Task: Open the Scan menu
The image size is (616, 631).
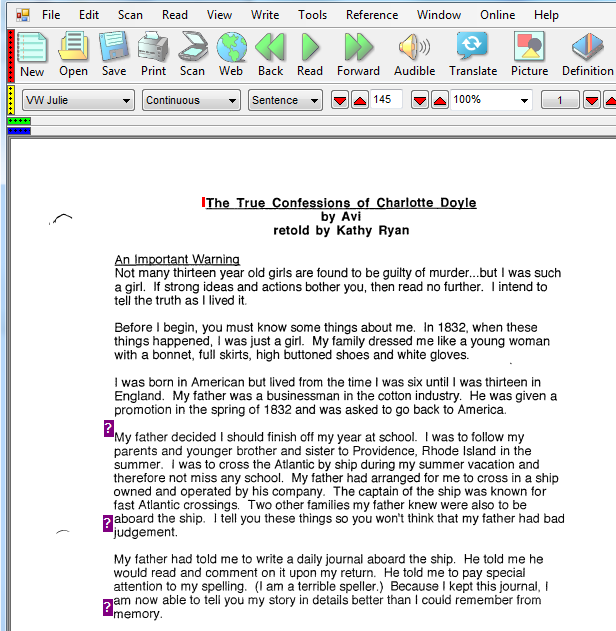Action: point(130,15)
